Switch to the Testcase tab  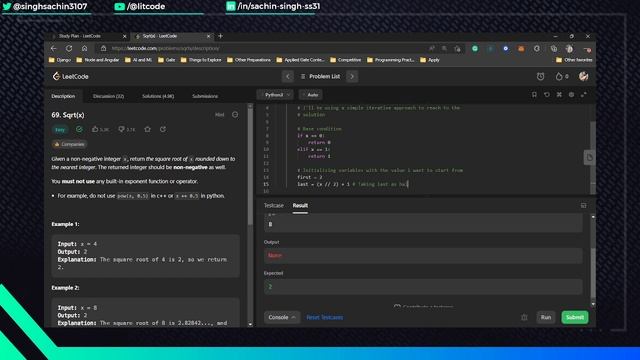point(273,205)
